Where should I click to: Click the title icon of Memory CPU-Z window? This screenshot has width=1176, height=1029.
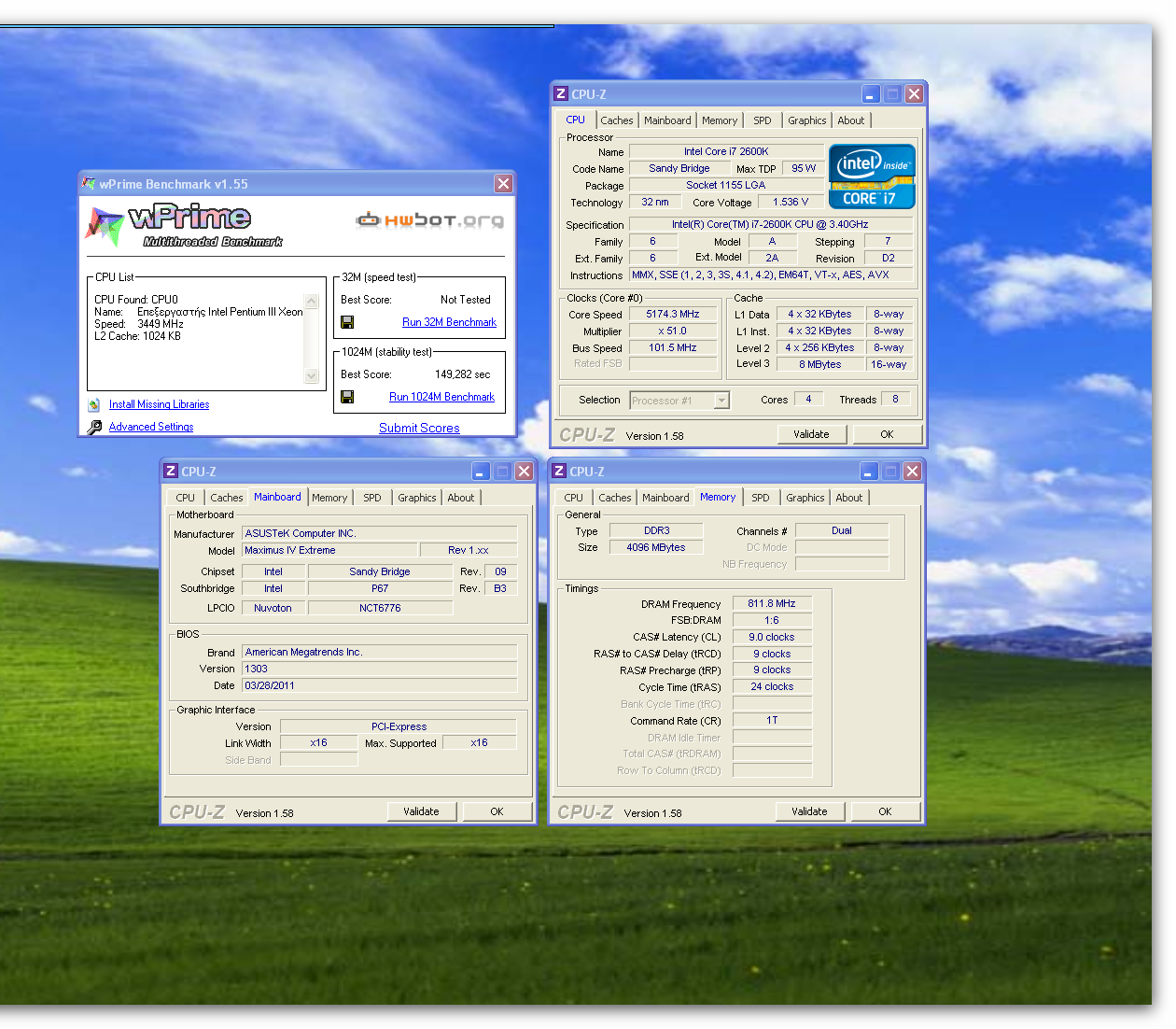click(559, 471)
